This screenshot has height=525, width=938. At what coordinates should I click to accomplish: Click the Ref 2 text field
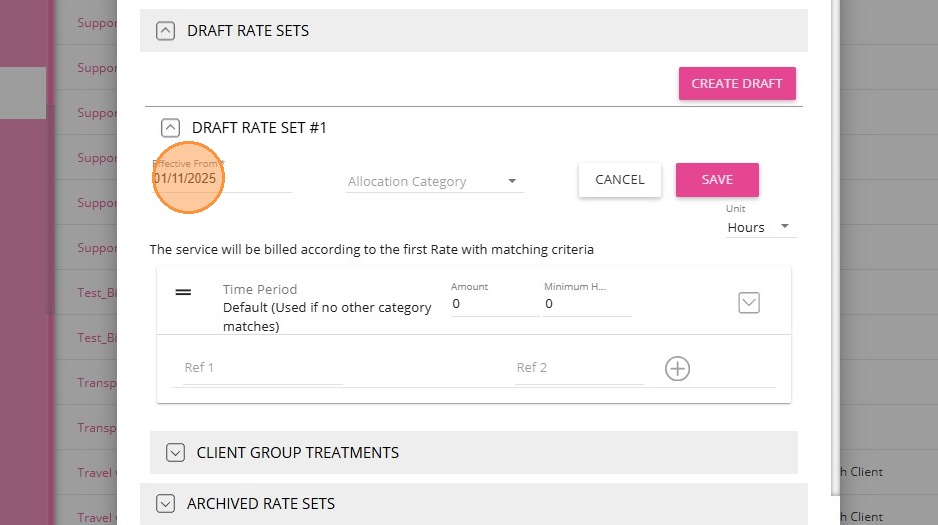(578, 368)
